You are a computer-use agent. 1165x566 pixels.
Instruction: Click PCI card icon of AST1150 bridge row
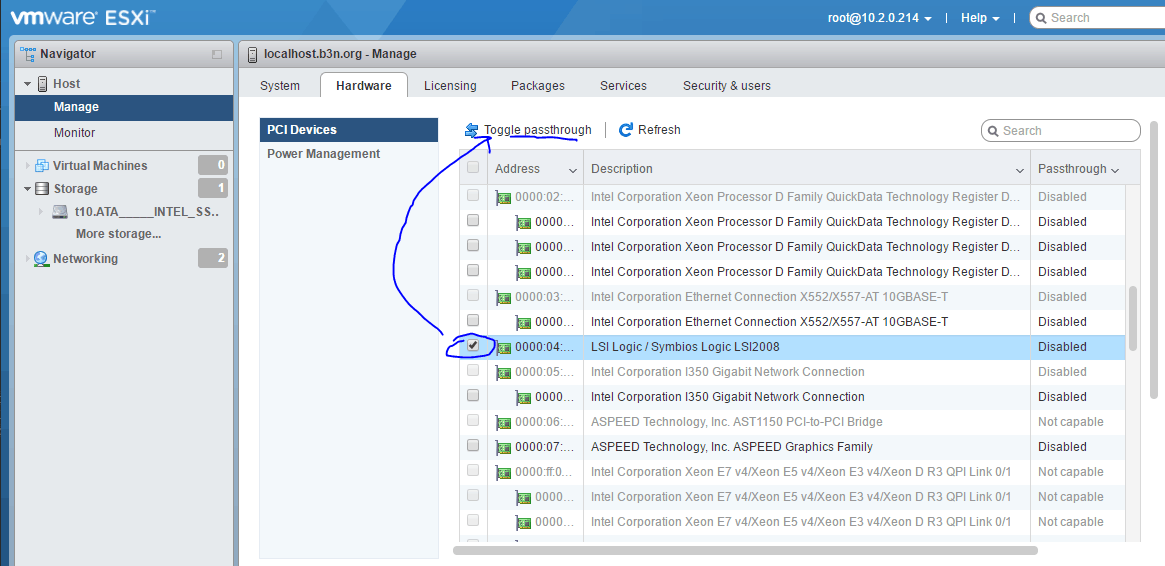[x=504, y=422]
